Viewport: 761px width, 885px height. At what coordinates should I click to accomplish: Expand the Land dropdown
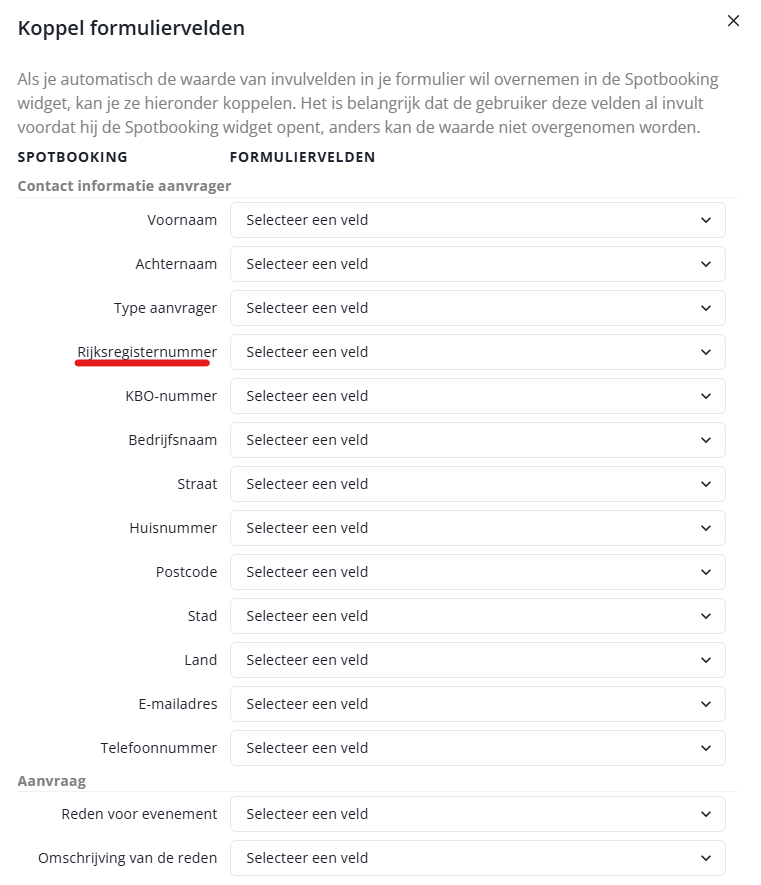[477, 660]
